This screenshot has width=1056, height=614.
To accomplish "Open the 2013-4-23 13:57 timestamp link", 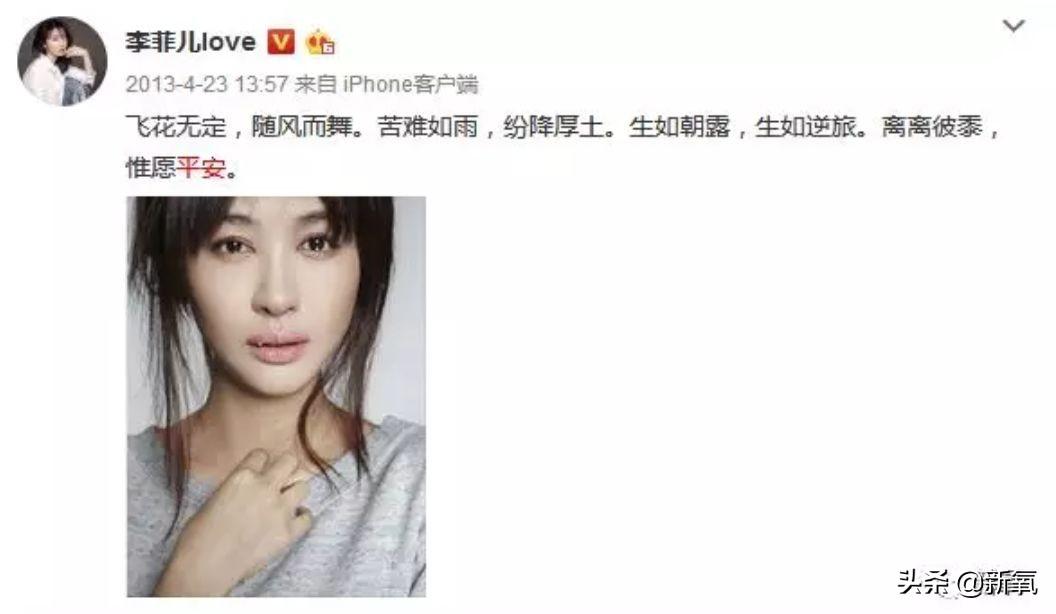I will 207,84.
